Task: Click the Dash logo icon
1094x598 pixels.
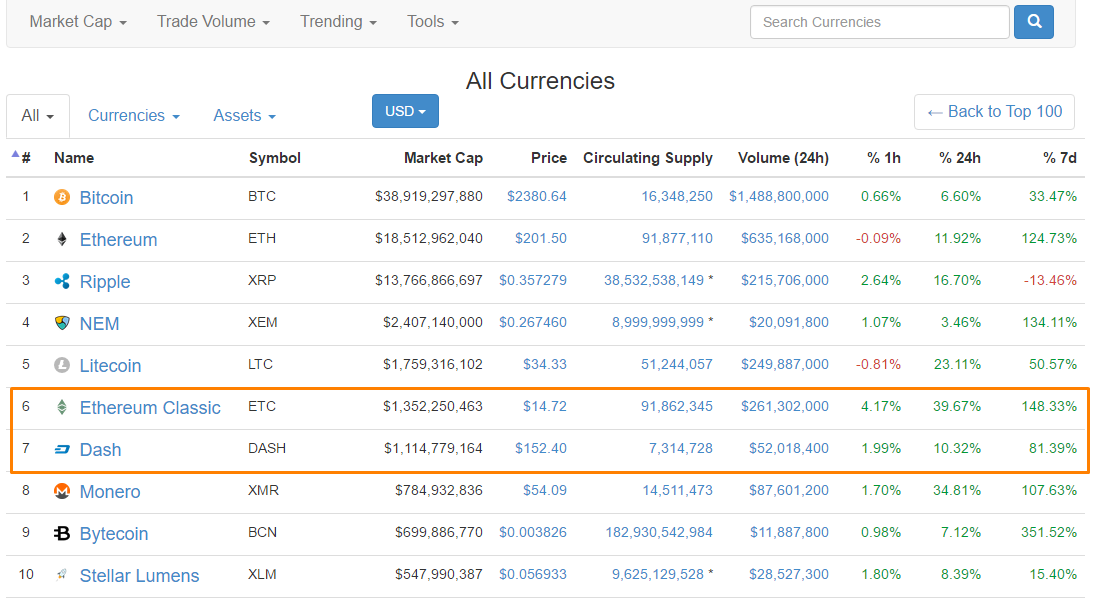Action: point(62,449)
